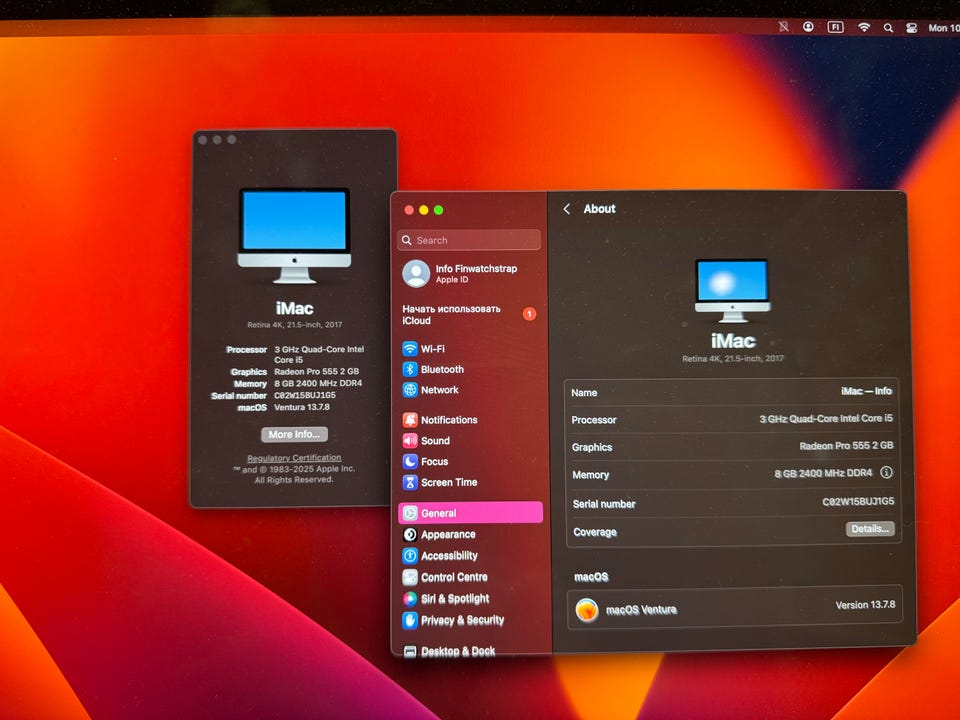Click the iMac image in small About window
The width and height of the screenshot is (960, 720).
tap(294, 236)
